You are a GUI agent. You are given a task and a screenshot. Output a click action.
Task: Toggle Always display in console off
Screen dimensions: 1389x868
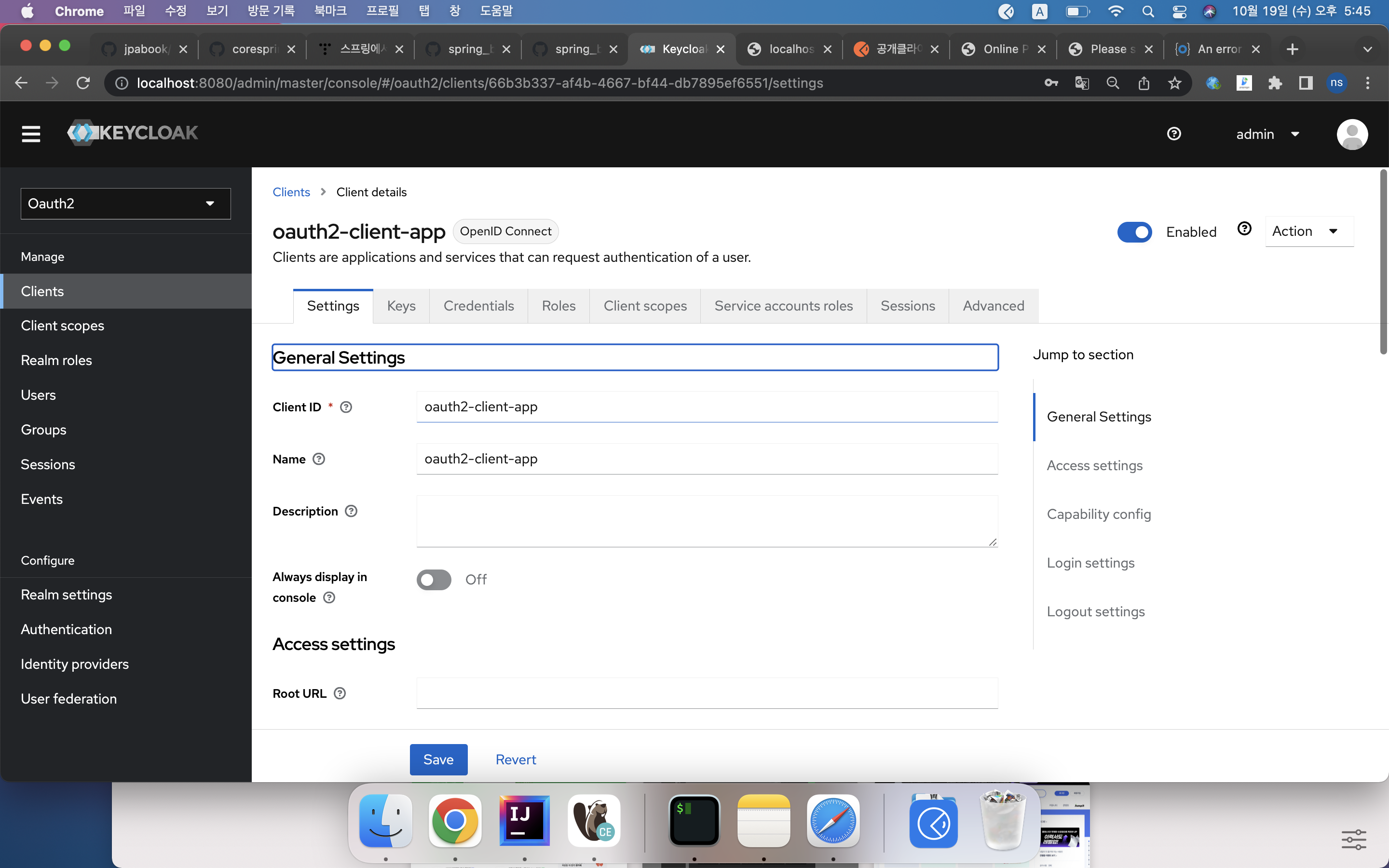(x=434, y=578)
